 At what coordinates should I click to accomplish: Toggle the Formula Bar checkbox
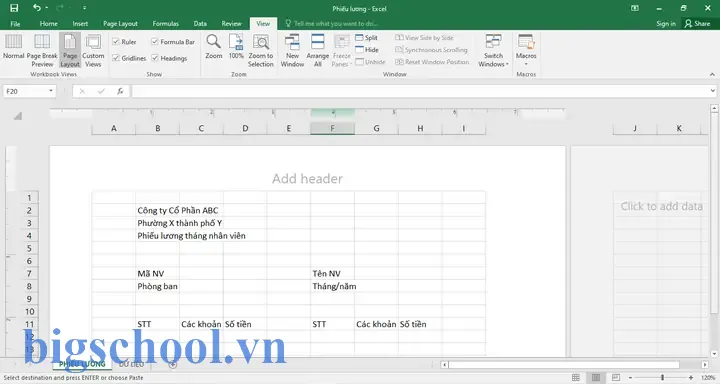click(x=155, y=41)
